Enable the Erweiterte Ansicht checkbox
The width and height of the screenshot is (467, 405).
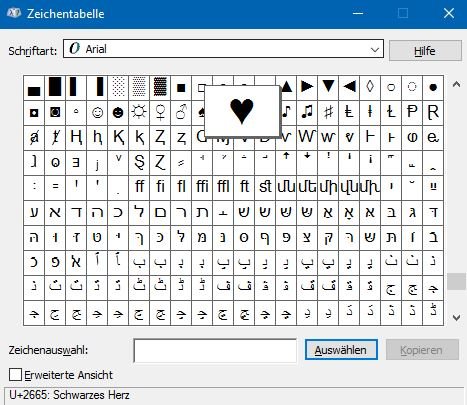click(x=15, y=375)
